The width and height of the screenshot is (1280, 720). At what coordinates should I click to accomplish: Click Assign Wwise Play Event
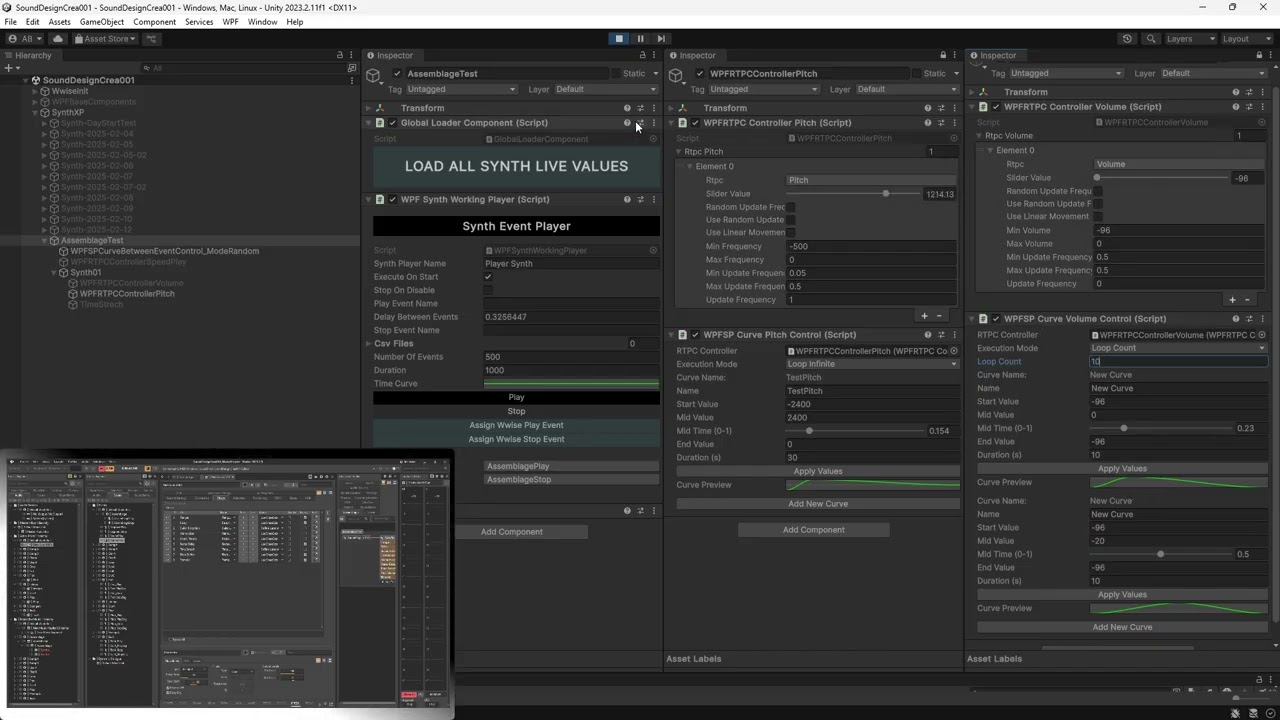[516, 425]
